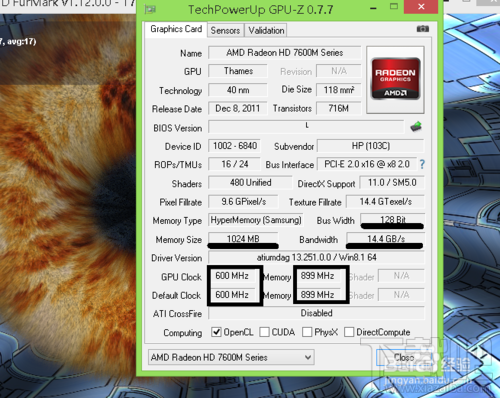Click the Pixel Fillrate '9.6 GPixel/s'

243,202
